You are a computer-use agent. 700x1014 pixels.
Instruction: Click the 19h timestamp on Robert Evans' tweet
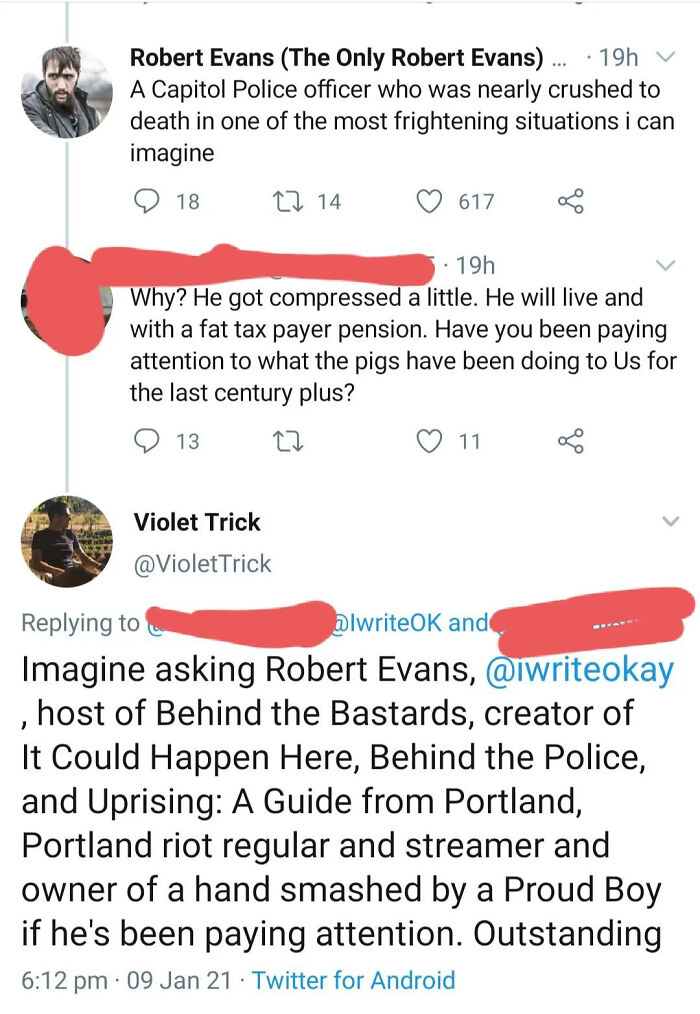coord(619,57)
